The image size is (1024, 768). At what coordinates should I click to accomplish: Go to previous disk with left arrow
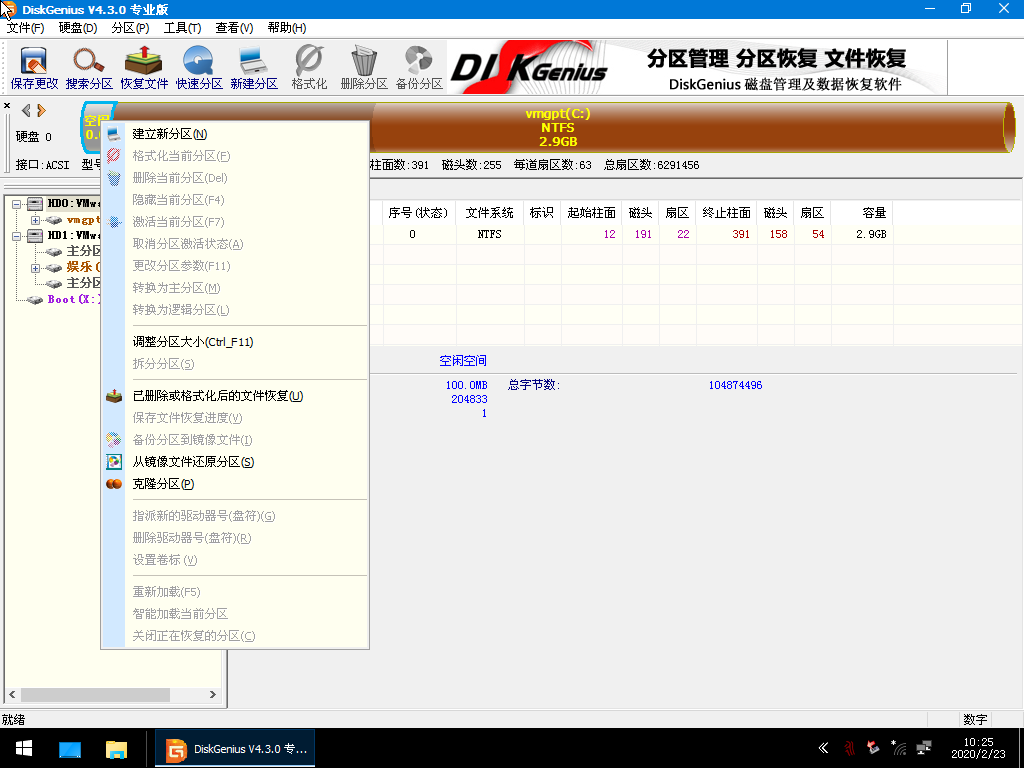point(26,110)
